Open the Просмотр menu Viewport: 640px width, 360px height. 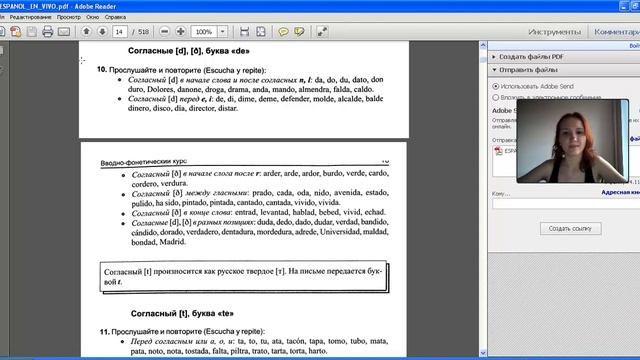coord(69,17)
